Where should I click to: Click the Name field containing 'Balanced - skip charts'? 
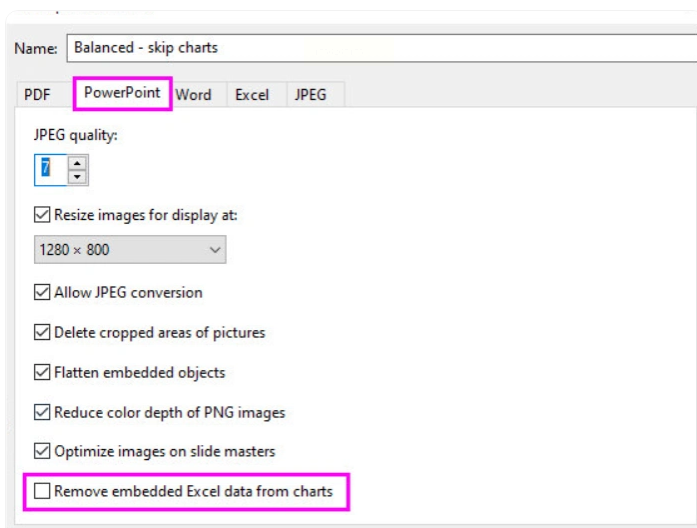tap(381, 48)
